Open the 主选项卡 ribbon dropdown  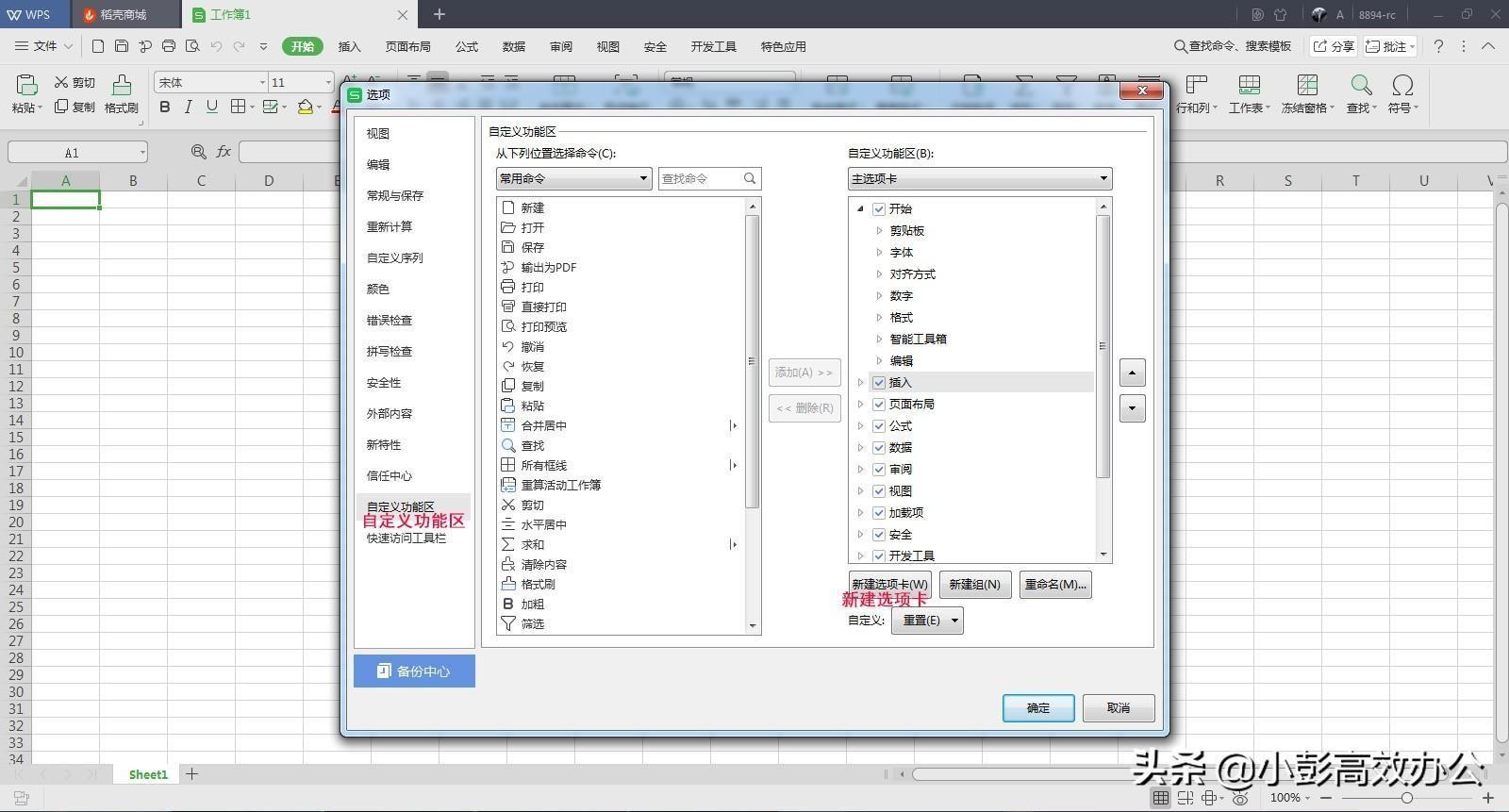(x=979, y=178)
